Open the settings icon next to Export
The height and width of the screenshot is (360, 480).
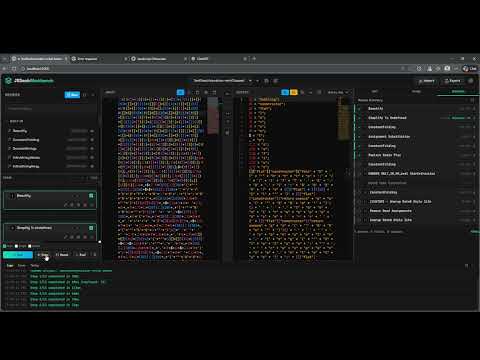click(471, 81)
